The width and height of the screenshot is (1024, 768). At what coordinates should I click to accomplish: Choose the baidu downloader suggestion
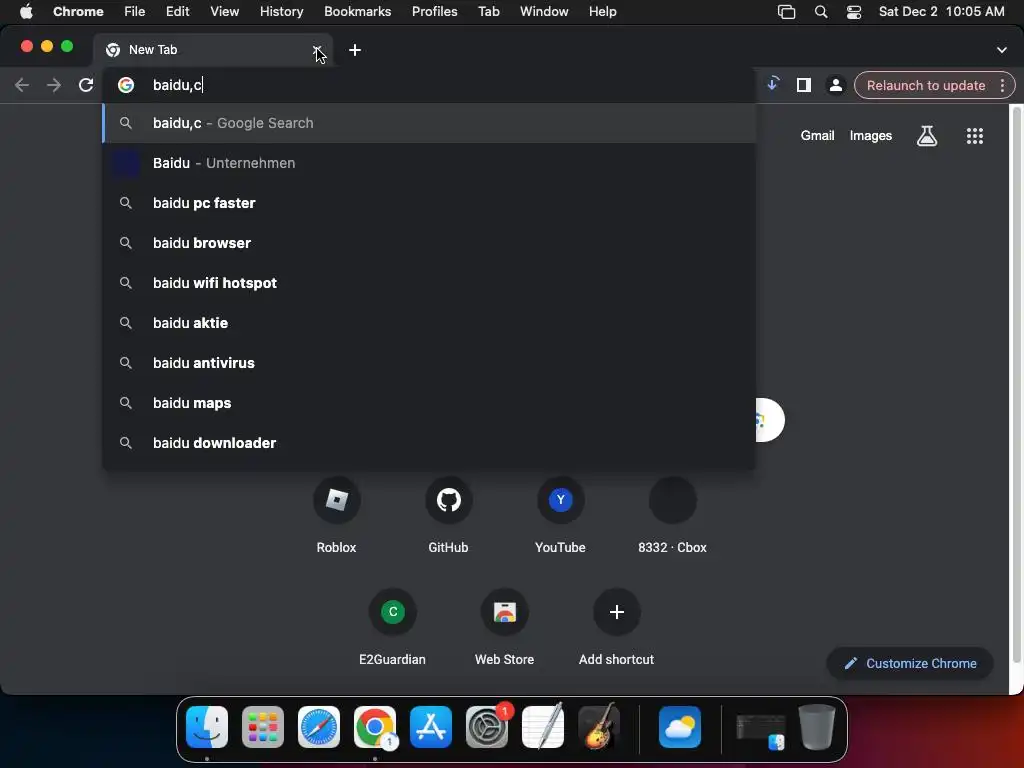(429, 443)
